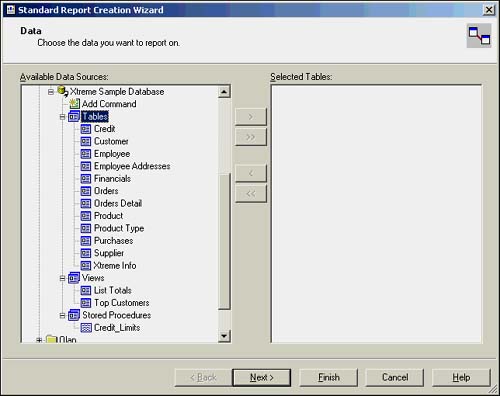Click the Next > button
This screenshot has width=500, height=396.
tap(262, 378)
